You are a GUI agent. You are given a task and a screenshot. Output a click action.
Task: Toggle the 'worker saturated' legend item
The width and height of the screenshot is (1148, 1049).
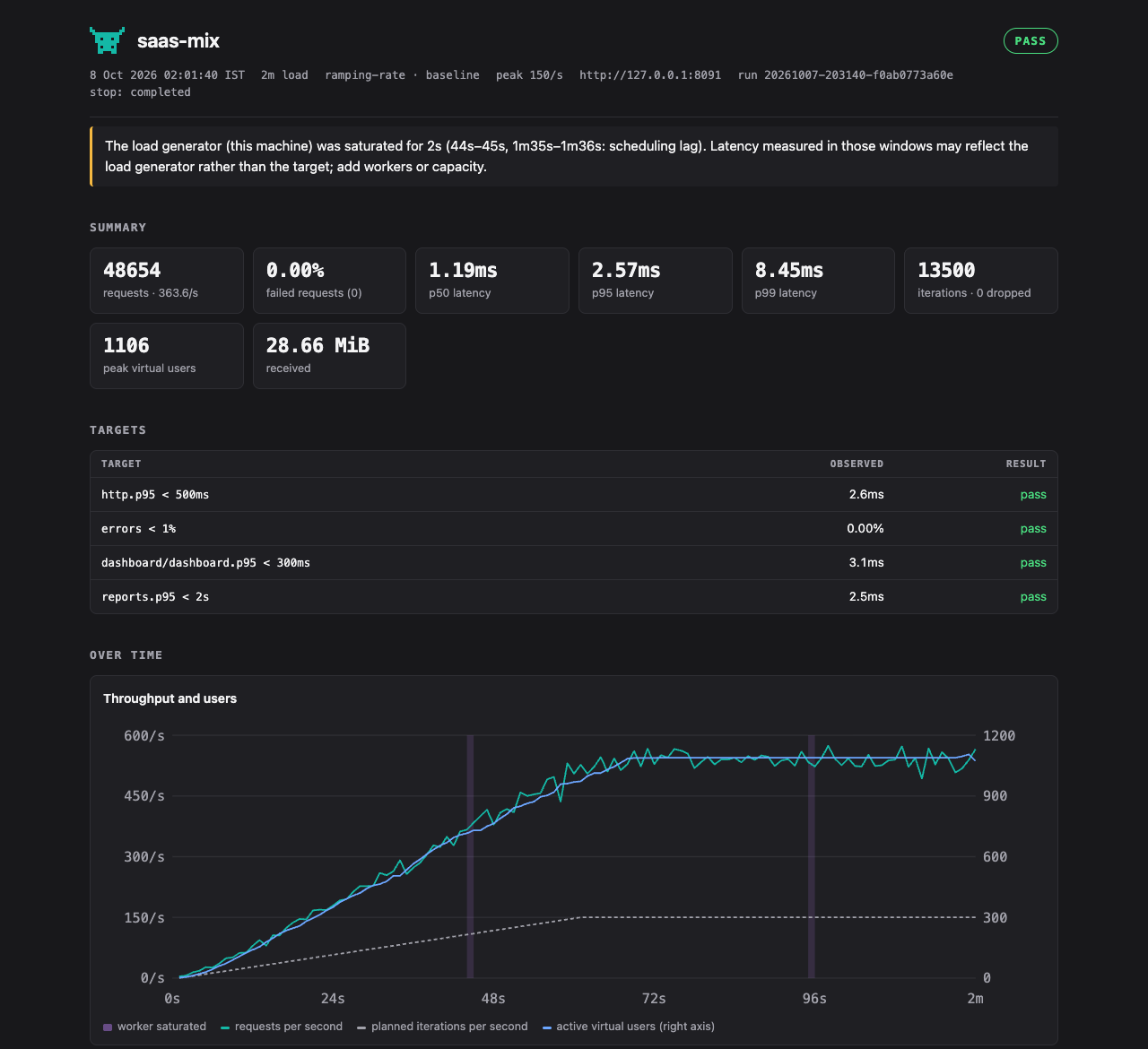[x=154, y=1027]
